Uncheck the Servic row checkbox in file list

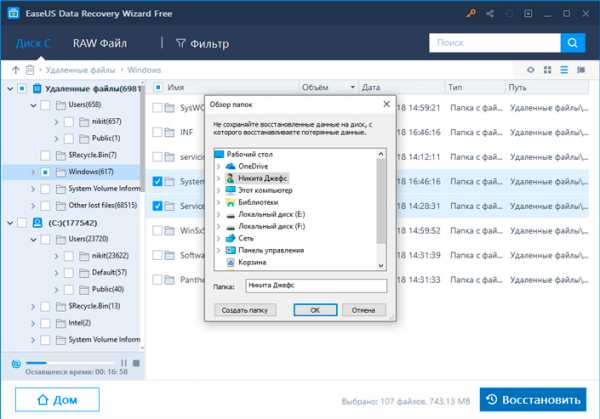click(157, 206)
